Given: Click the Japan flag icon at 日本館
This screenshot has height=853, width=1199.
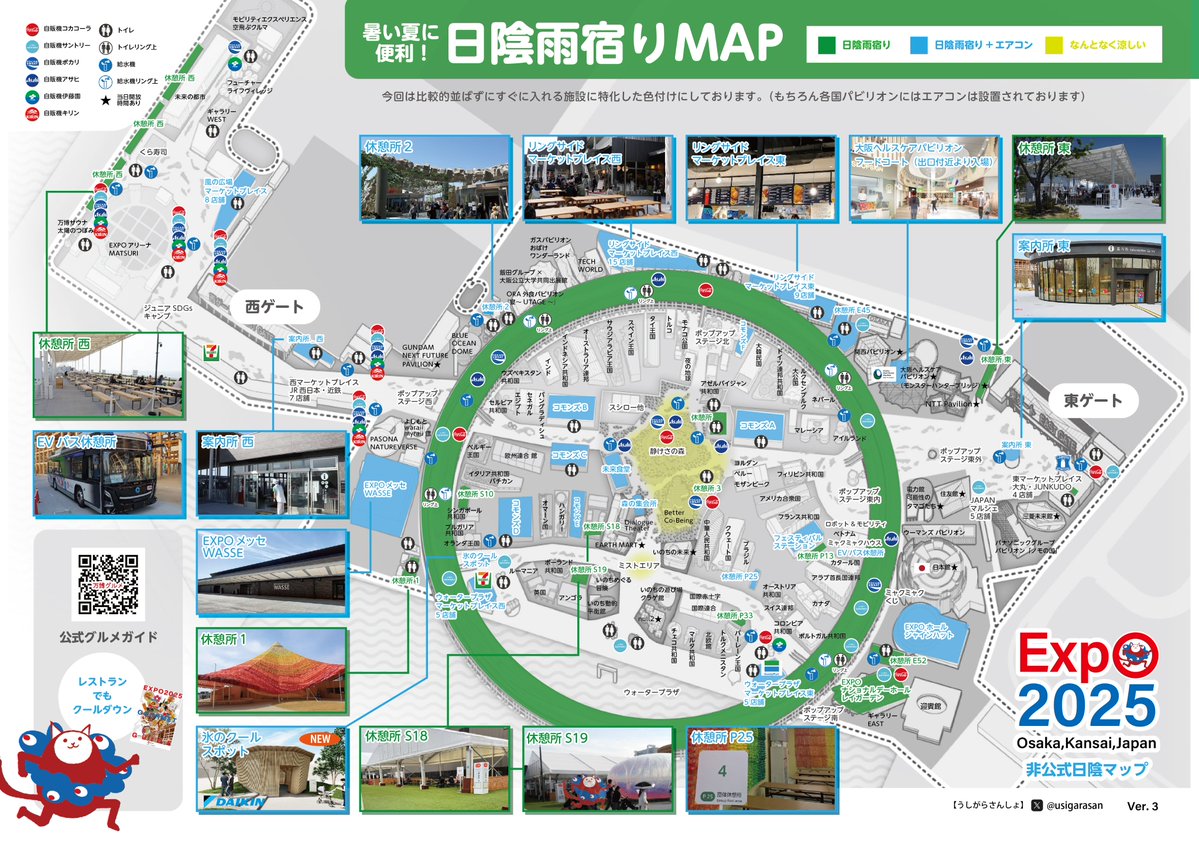Looking at the screenshot, I should point(923,568).
